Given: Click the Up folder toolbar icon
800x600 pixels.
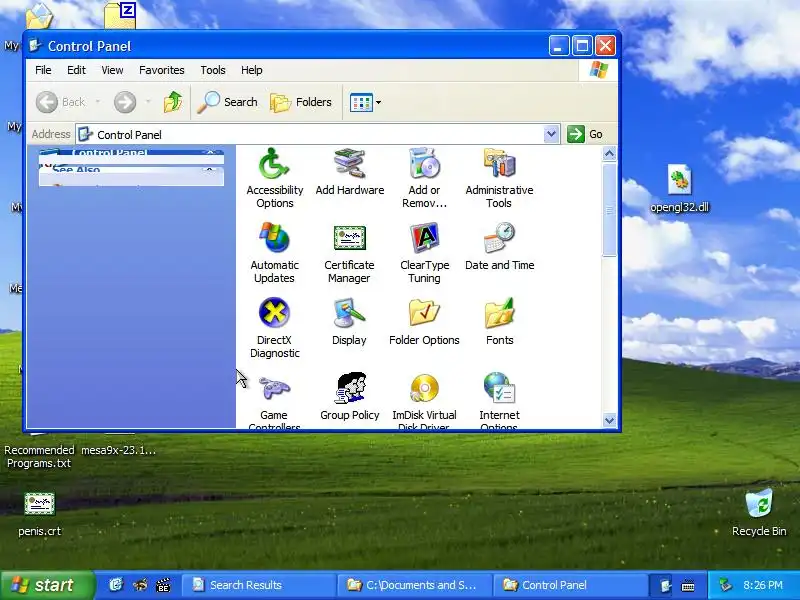Looking at the screenshot, I should tap(173, 102).
